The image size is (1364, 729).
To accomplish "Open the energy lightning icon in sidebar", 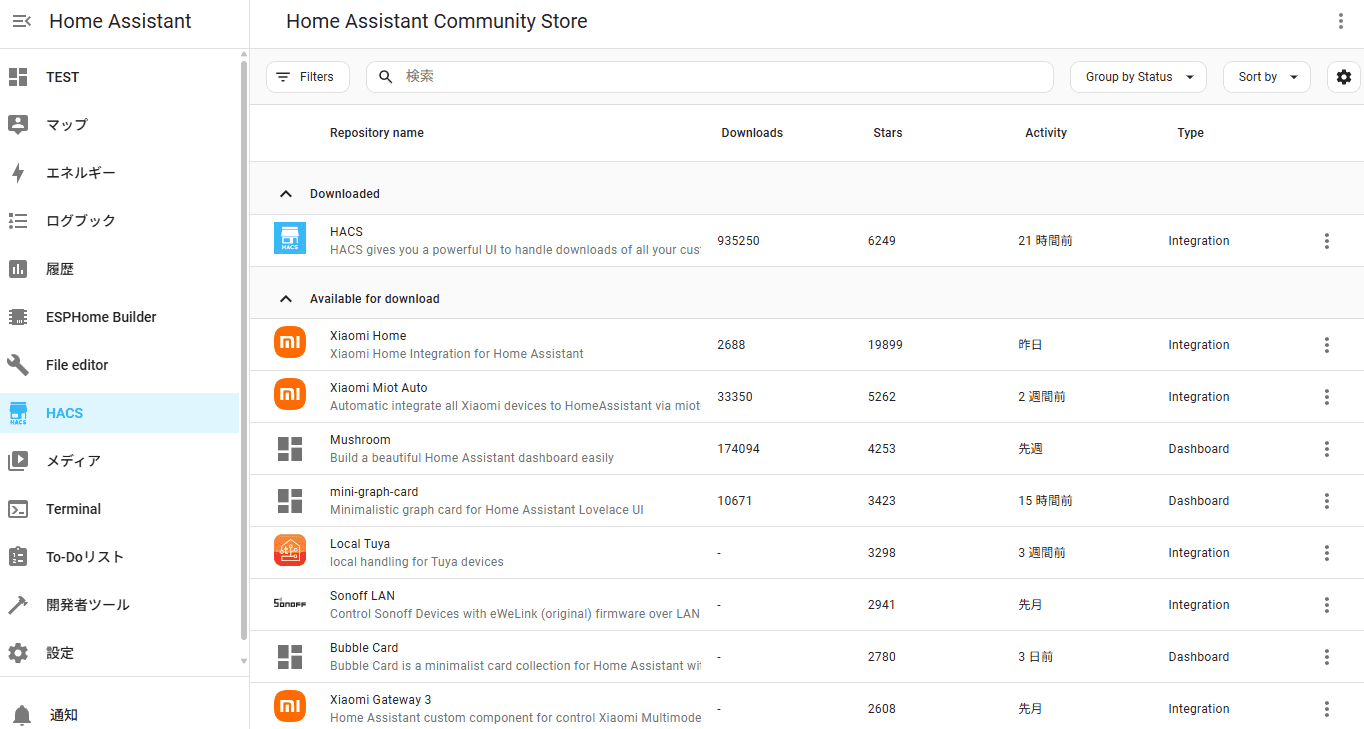I will (x=18, y=173).
